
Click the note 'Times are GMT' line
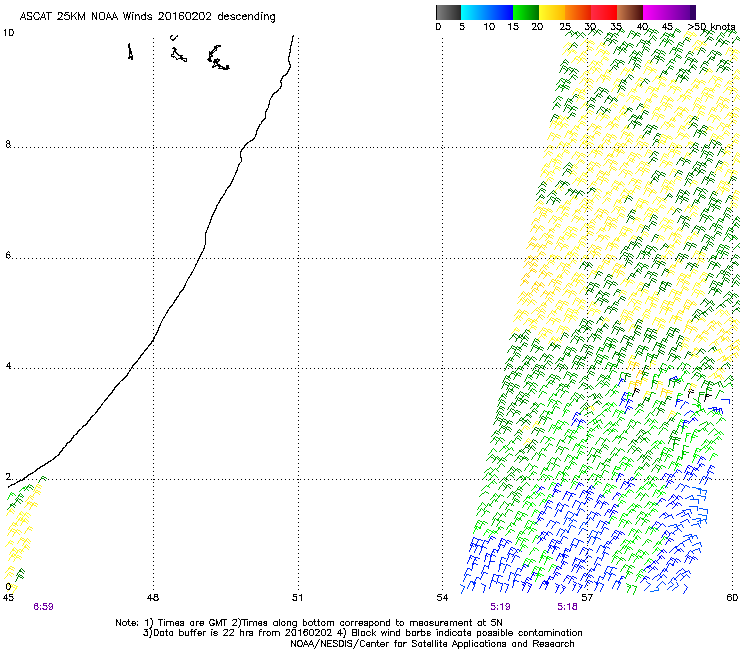coord(309,623)
